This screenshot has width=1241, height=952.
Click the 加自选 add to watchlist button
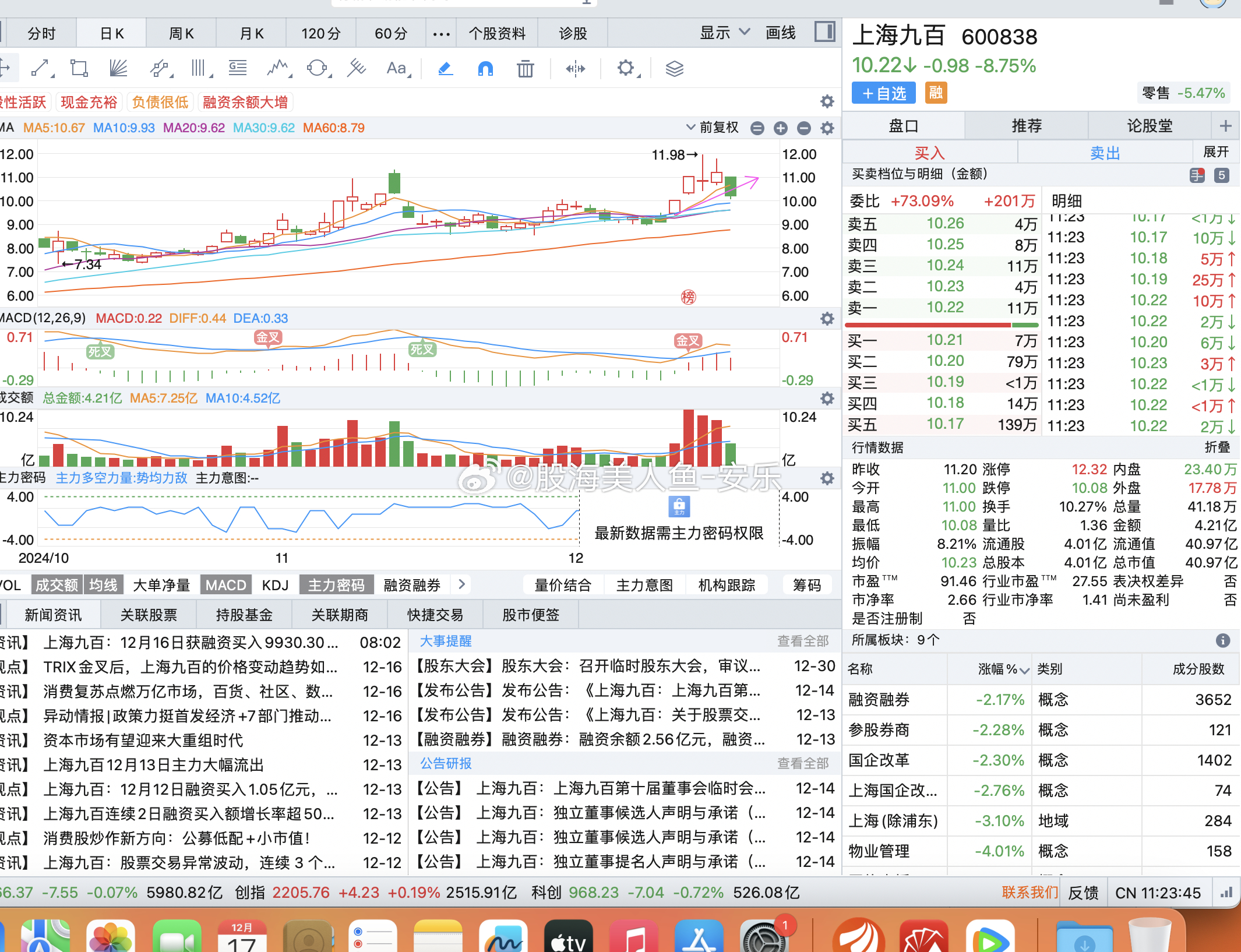tap(884, 93)
